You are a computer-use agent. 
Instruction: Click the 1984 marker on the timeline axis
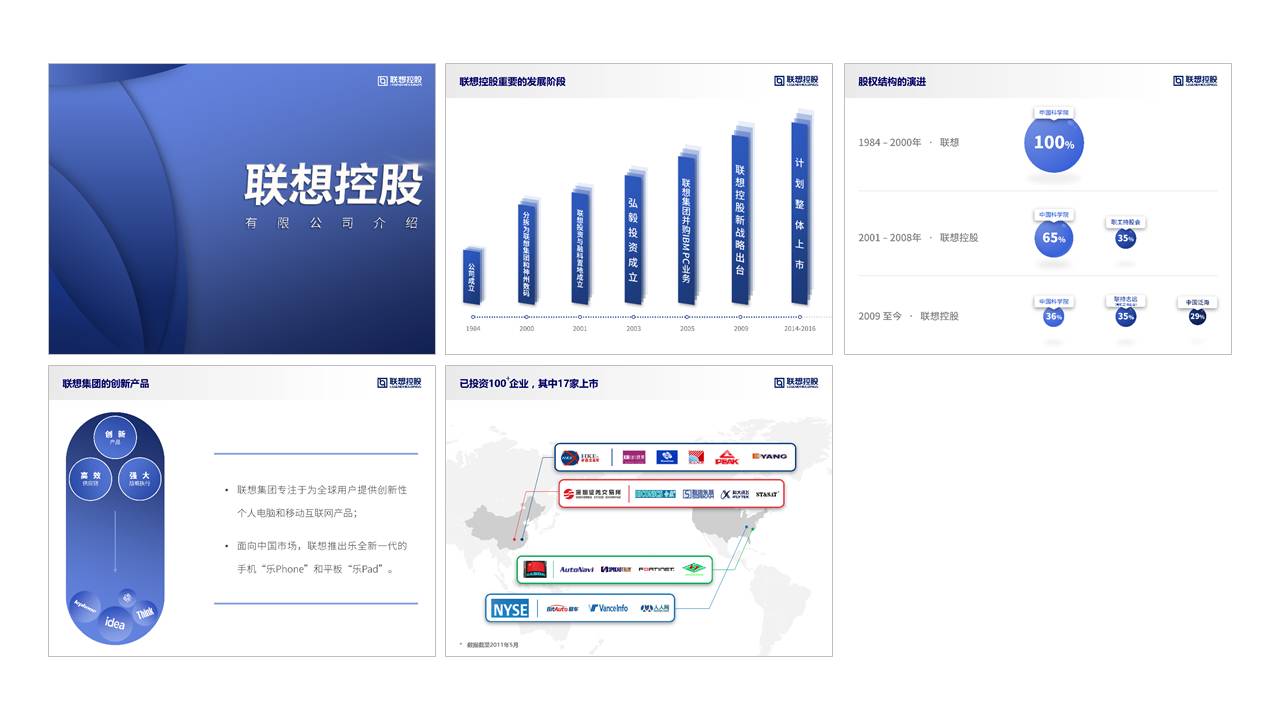[473, 318]
